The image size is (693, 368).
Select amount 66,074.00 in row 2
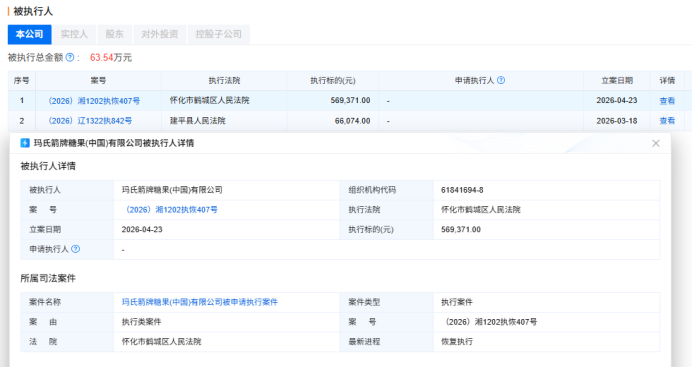352,121
